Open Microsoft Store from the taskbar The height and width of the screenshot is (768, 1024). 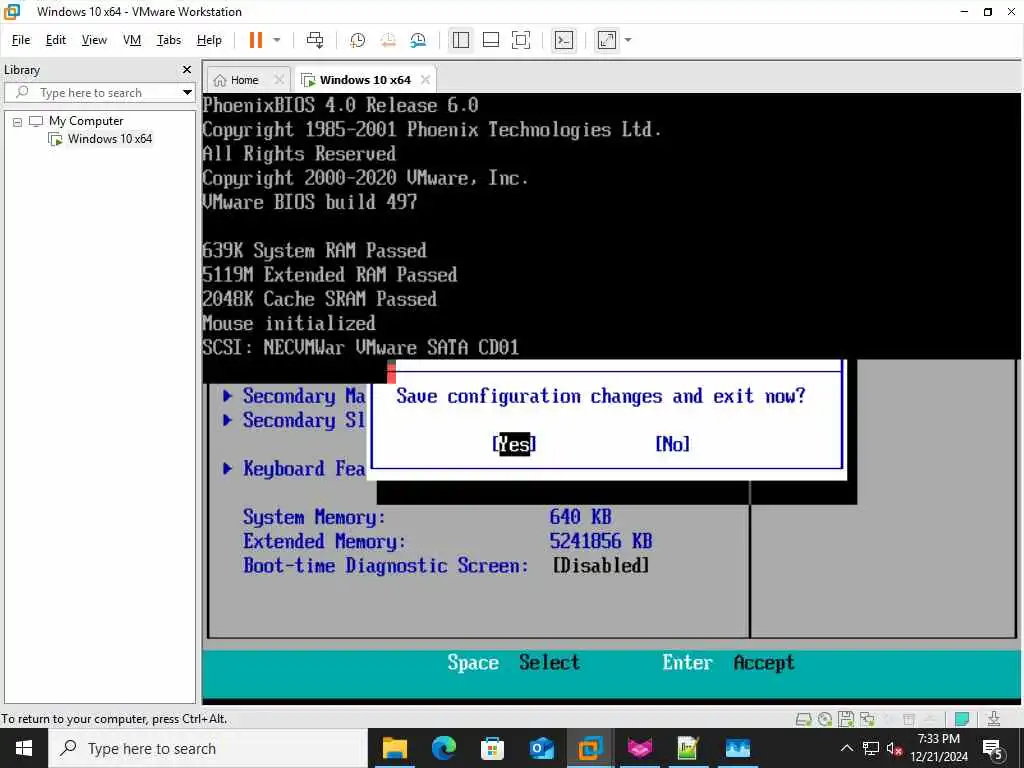tap(492, 748)
